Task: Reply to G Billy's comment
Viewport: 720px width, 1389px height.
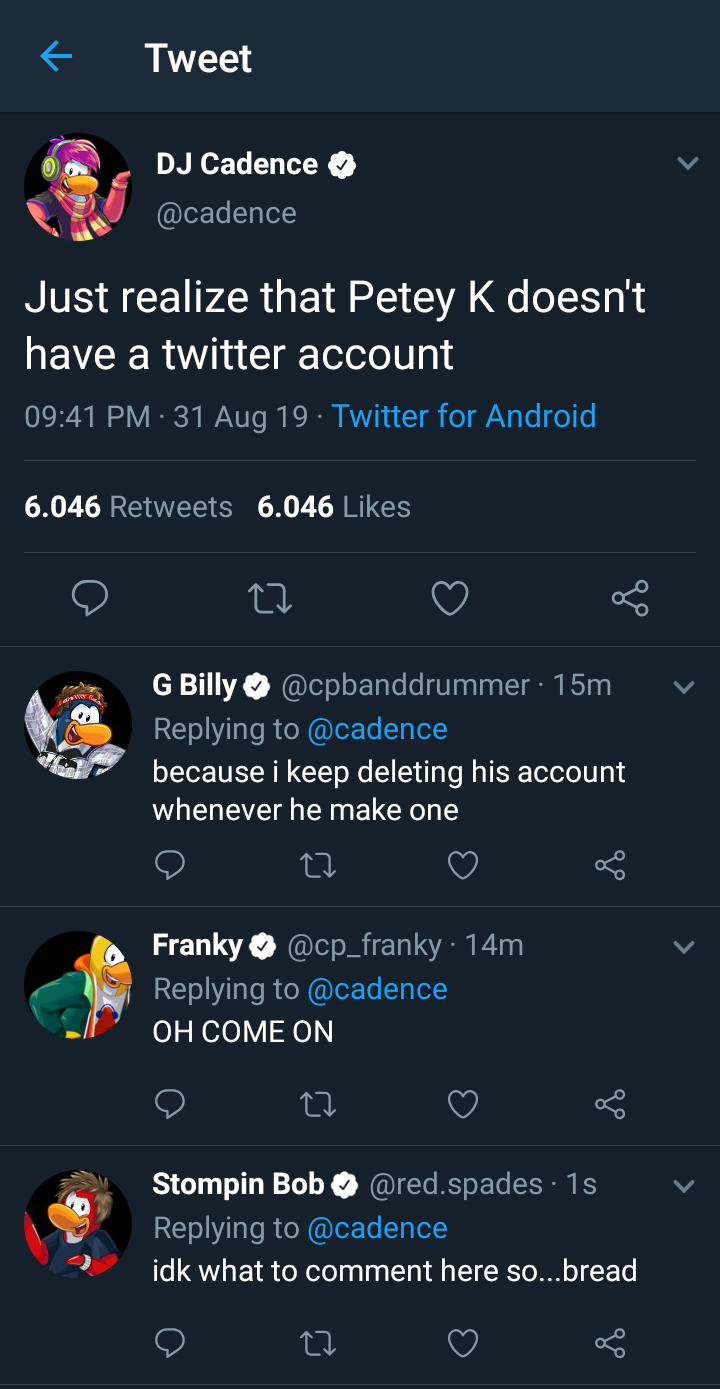Action: 170,864
